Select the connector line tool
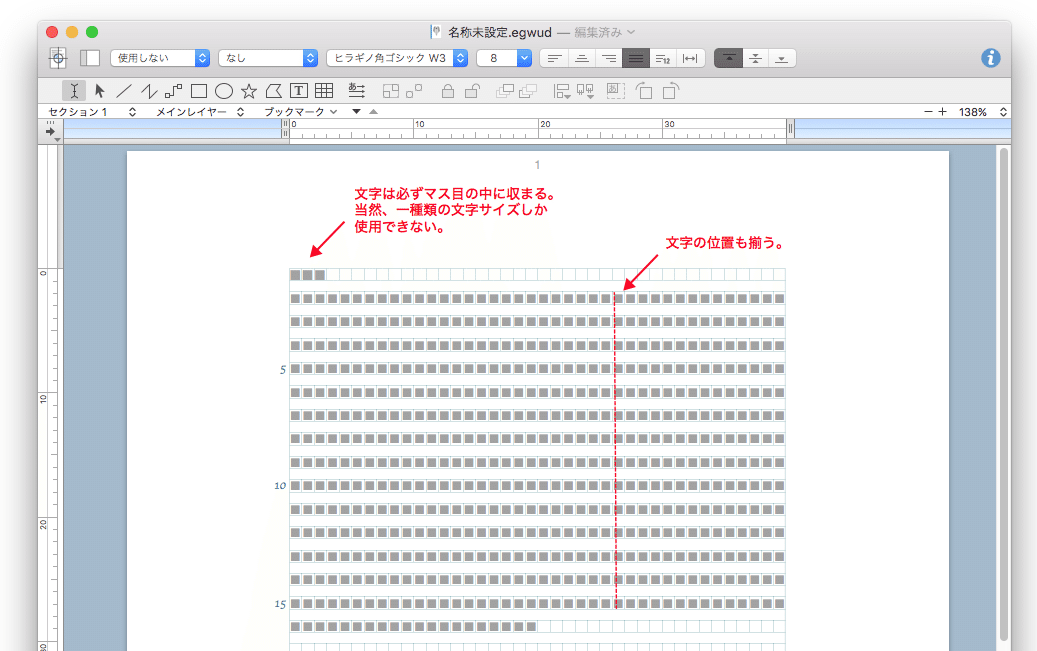1037x651 pixels. coord(173,91)
